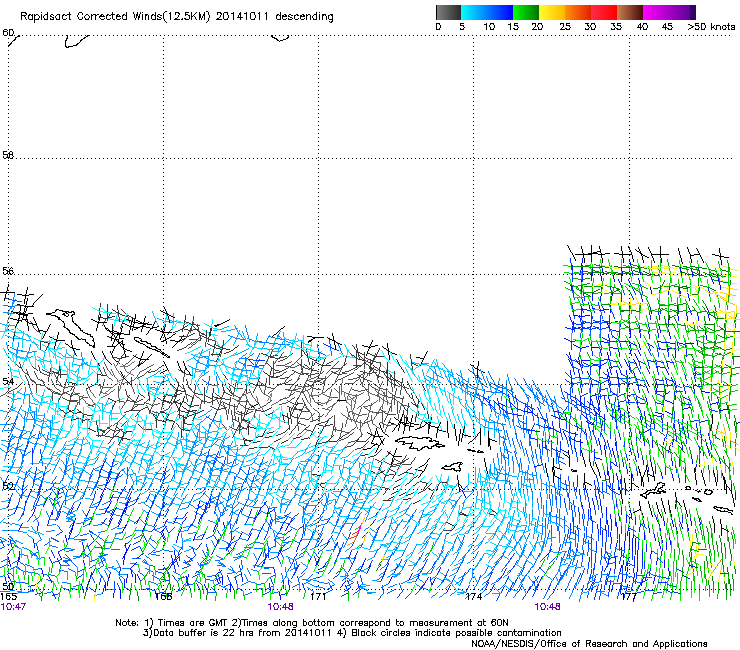This screenshot has height=650, width=740.
Task: Click the note 'Data buffer is 22 hrs from 20141011'
Action: [240, 633]
